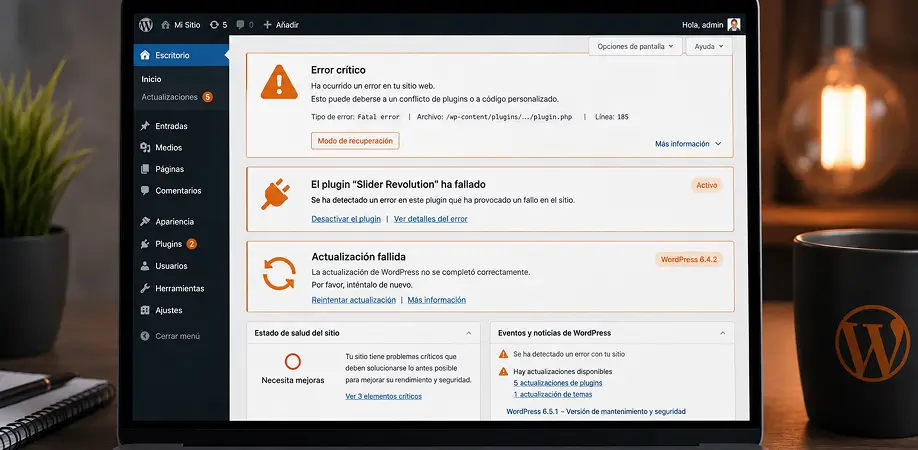Go to Inicio submenu item

pos(151,79)
